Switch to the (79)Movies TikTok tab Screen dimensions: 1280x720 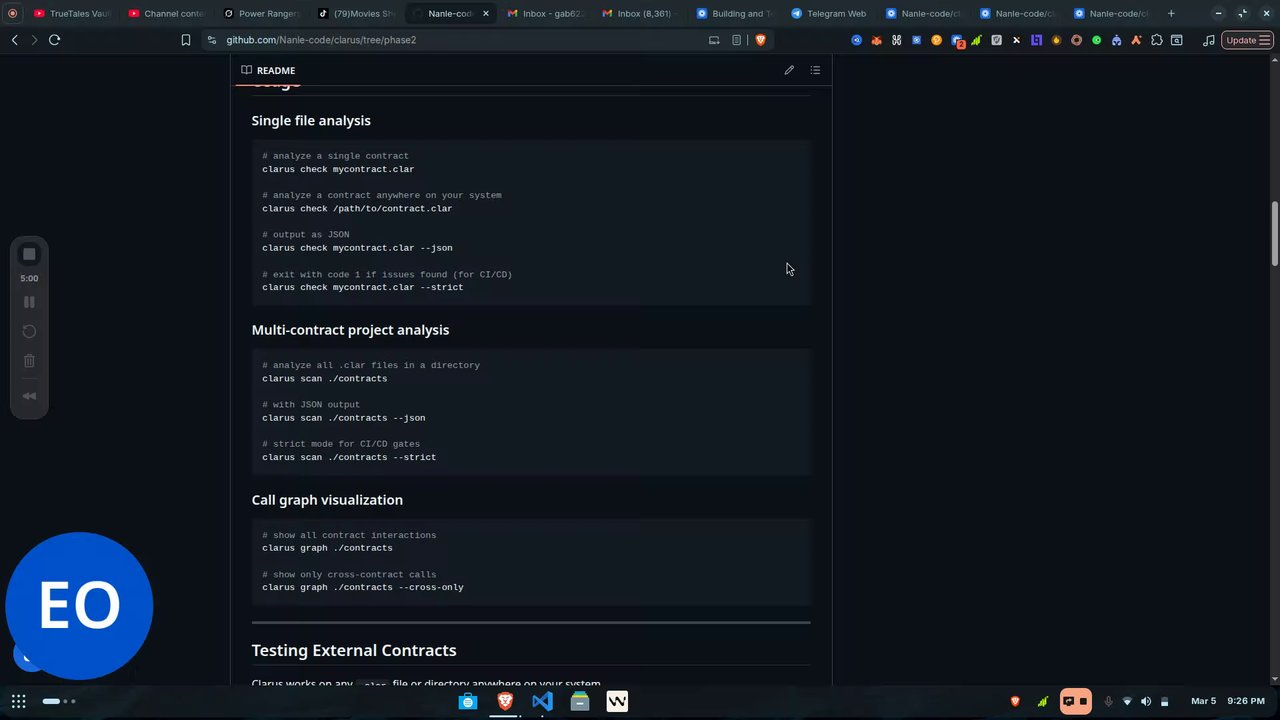pyautogui.click(x=355, y=13)
